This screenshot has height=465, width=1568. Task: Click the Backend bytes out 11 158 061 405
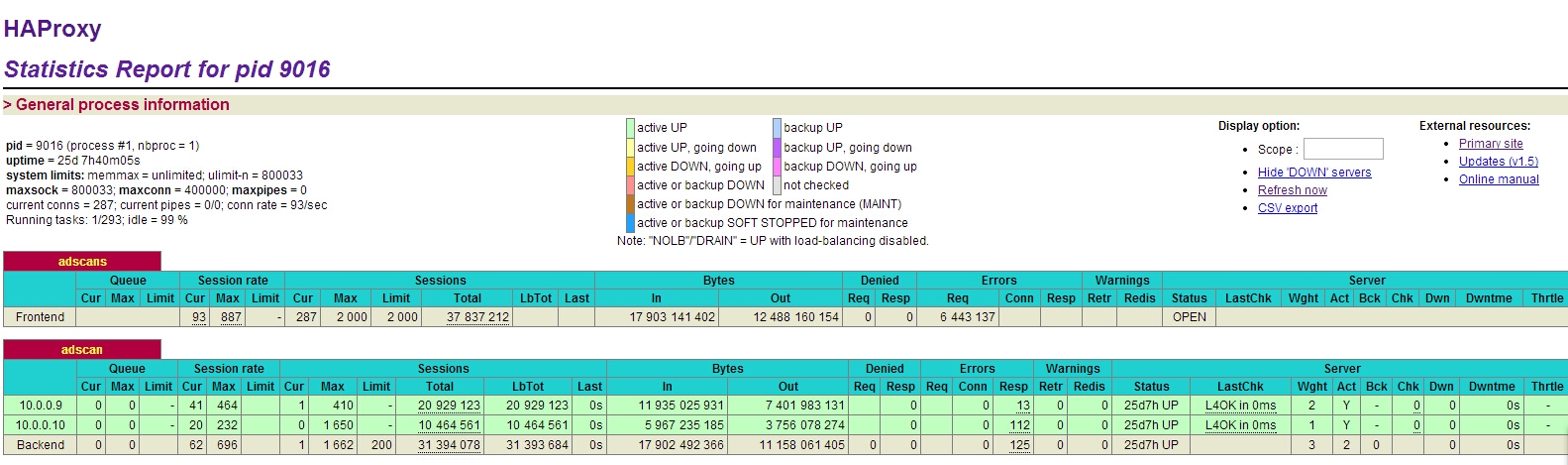click(801, 445)
